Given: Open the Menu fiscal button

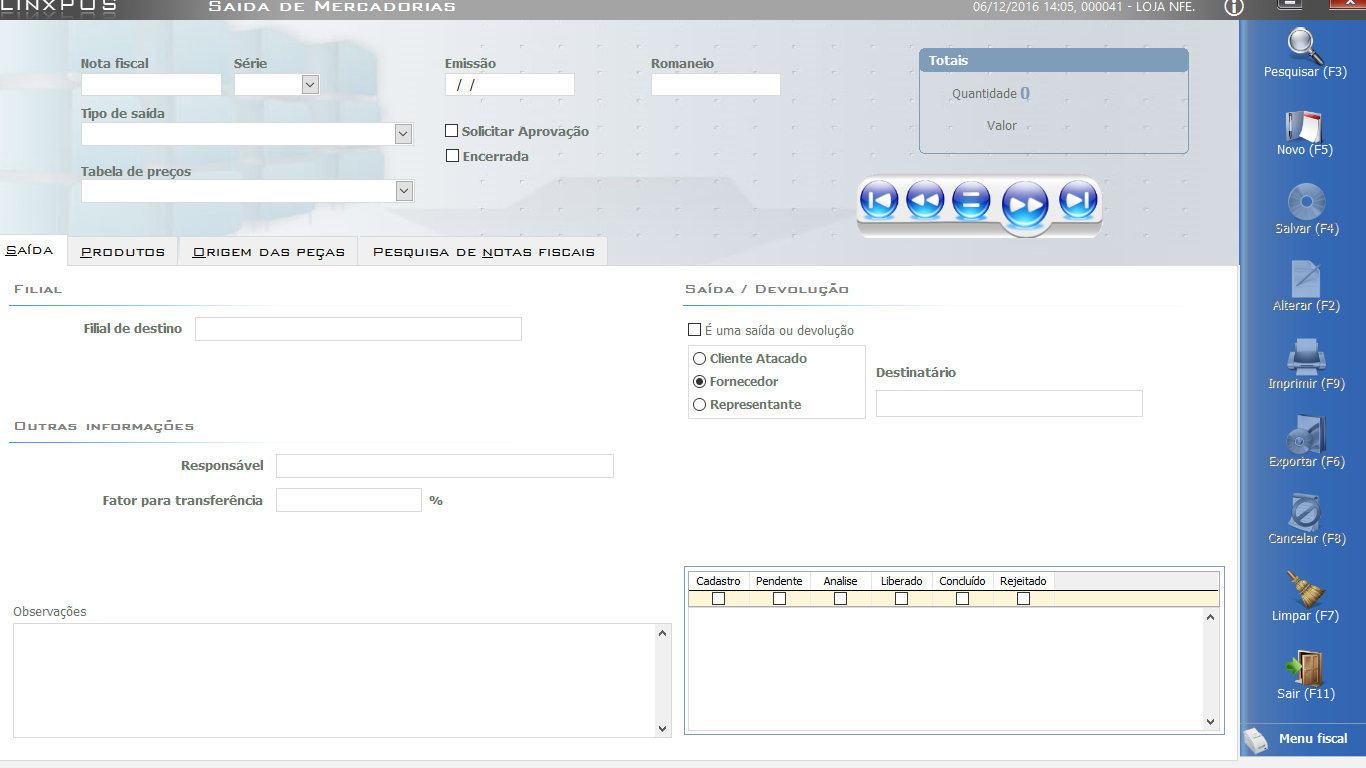Looking at the screenshot, I should (x=1303, y=739).
